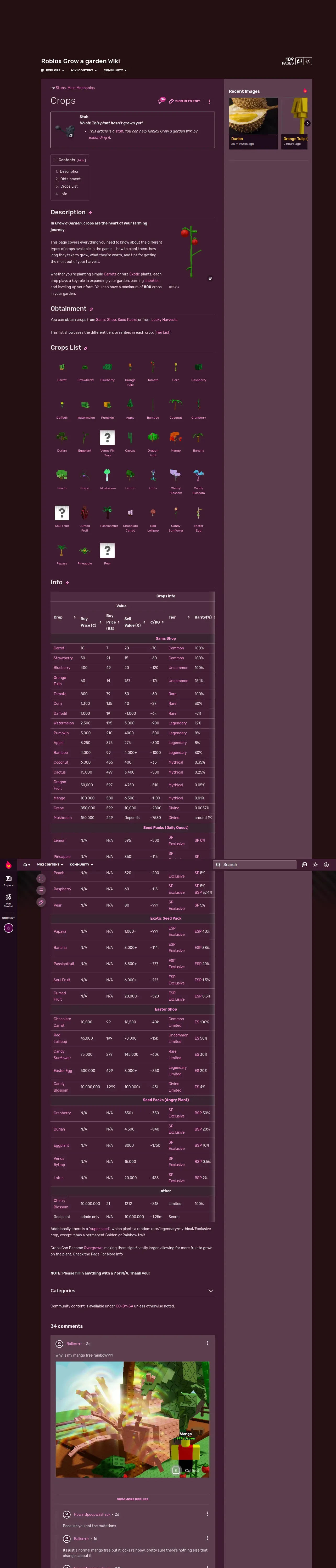The width and height of the screenshot is (336, 1568).
Task: Open the Venus Fly Trap placeholder image
Action: point(107,438)
